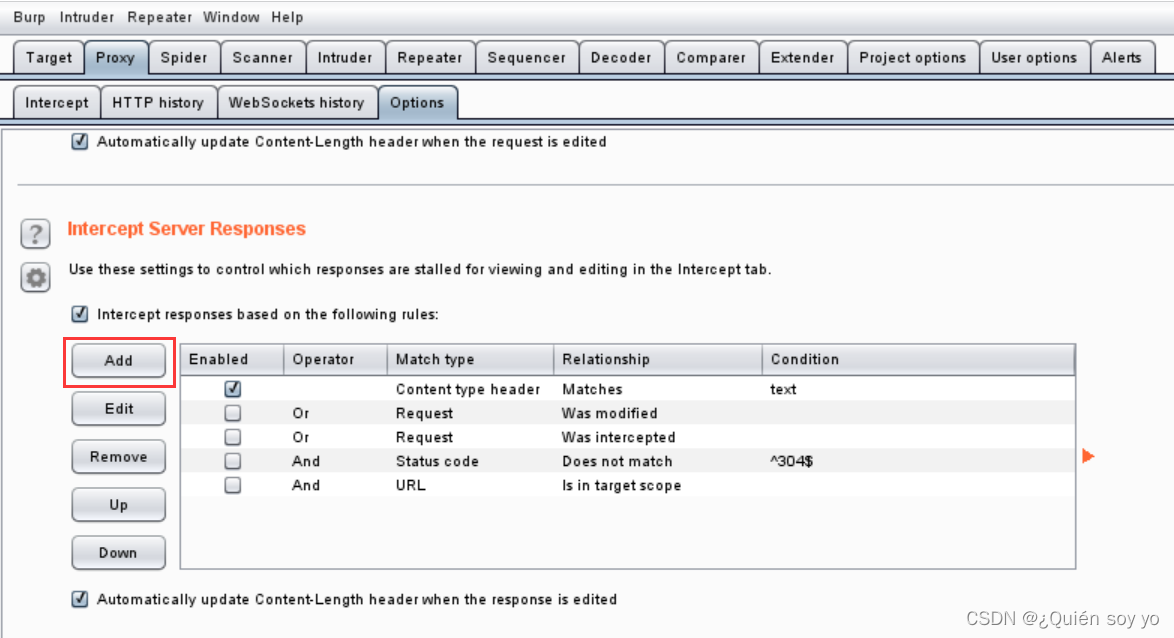Switch to the Spider tab
The image size is (1174, 638).
pyautogui.click(x=183, y=58)
